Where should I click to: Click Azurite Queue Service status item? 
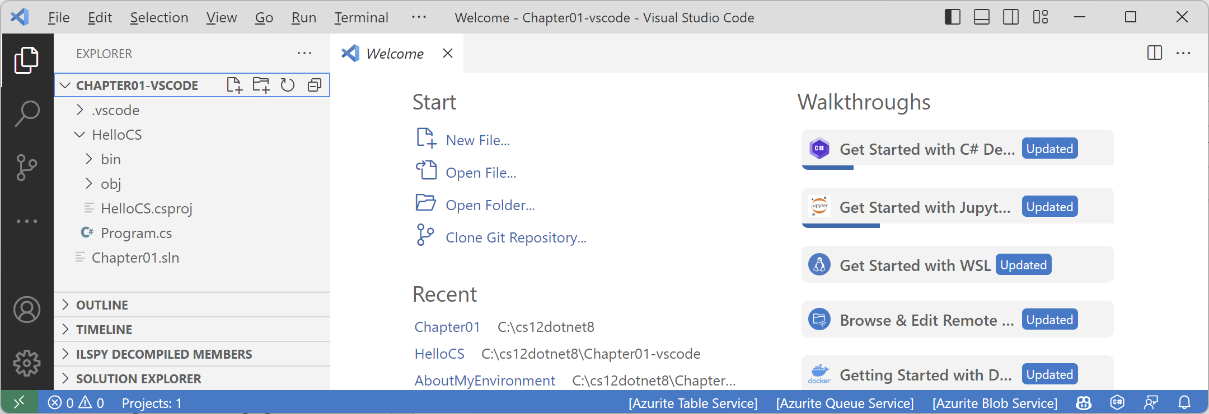point(845,403)
